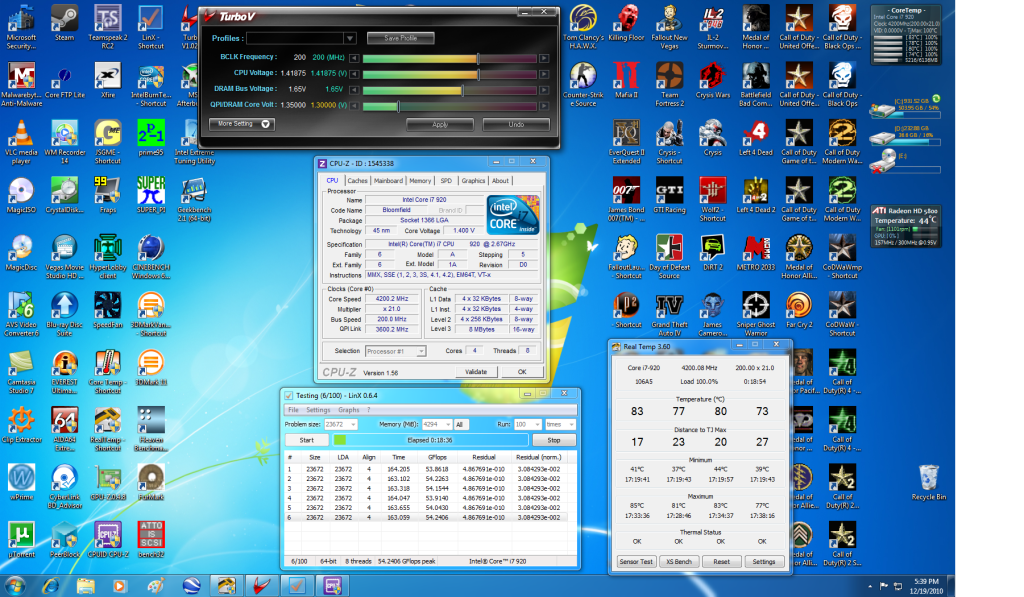
Task: Open Settings menu in LinX
Action: (318, 410)
